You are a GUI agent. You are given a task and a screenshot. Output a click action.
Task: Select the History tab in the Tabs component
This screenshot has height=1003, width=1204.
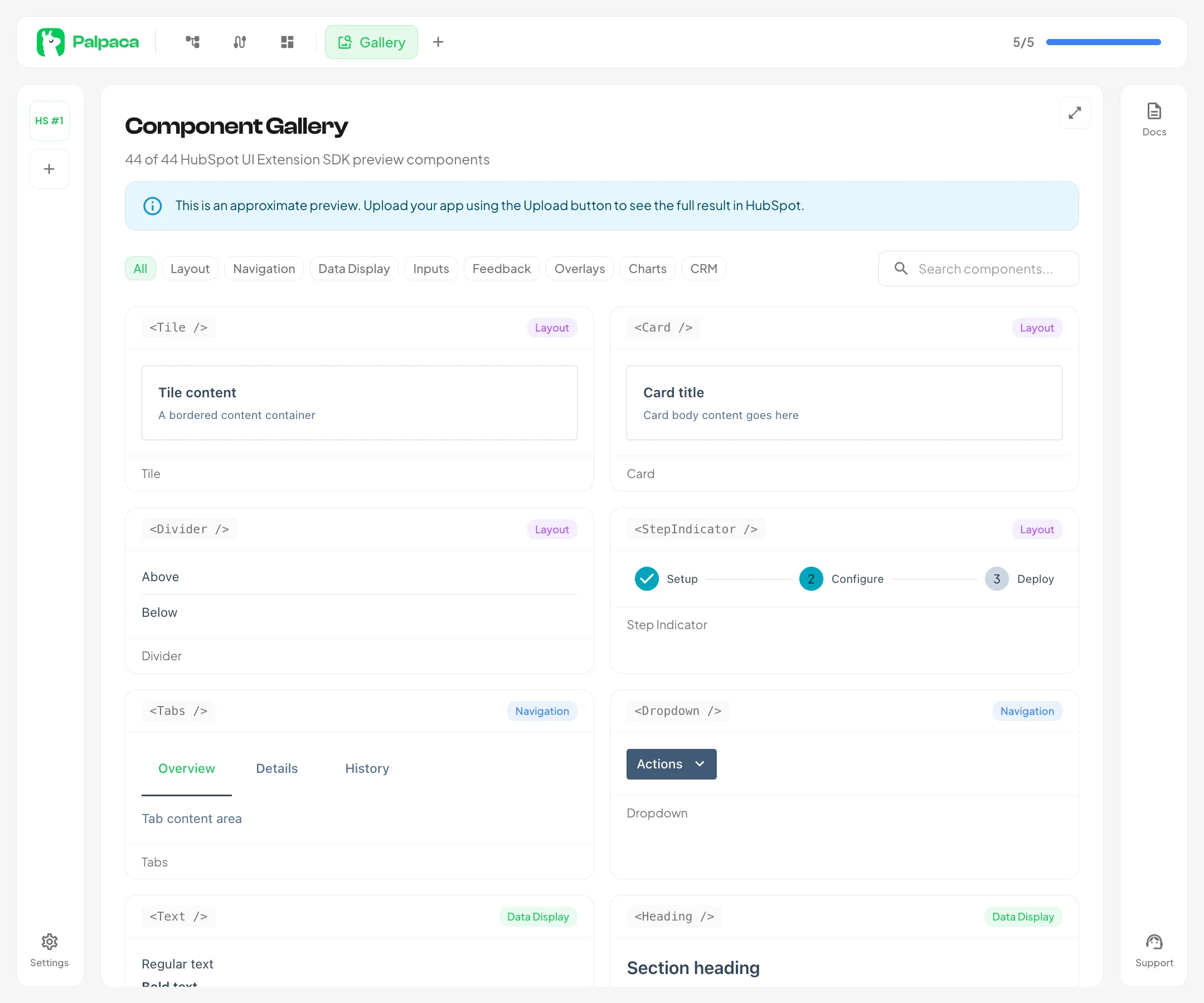click(366, 768)
